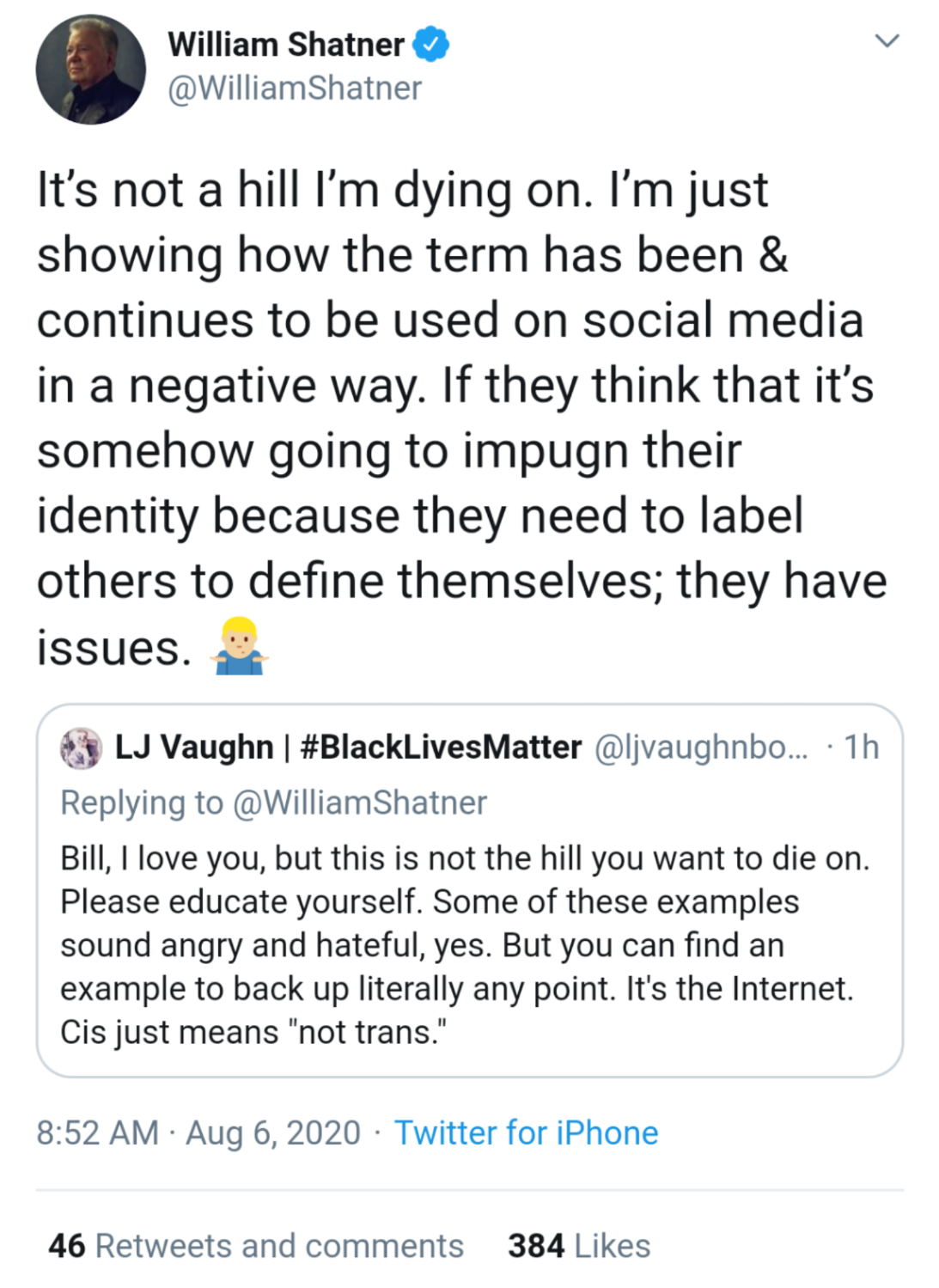Click the main tweet text body
Viewport: 939px width, 1288px height.
click(455, 387)
